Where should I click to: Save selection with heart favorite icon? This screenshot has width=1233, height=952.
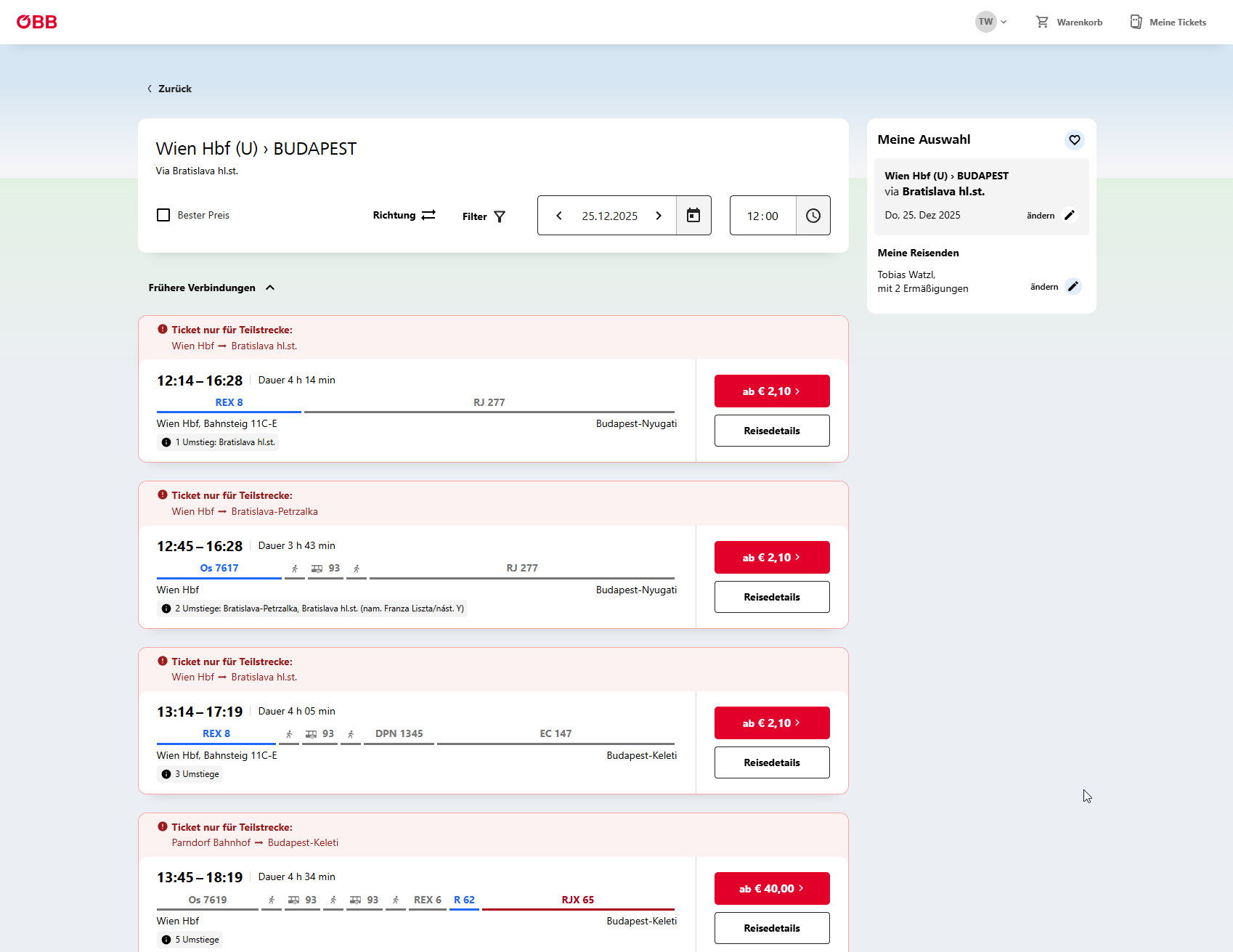tap(1074, 140)
